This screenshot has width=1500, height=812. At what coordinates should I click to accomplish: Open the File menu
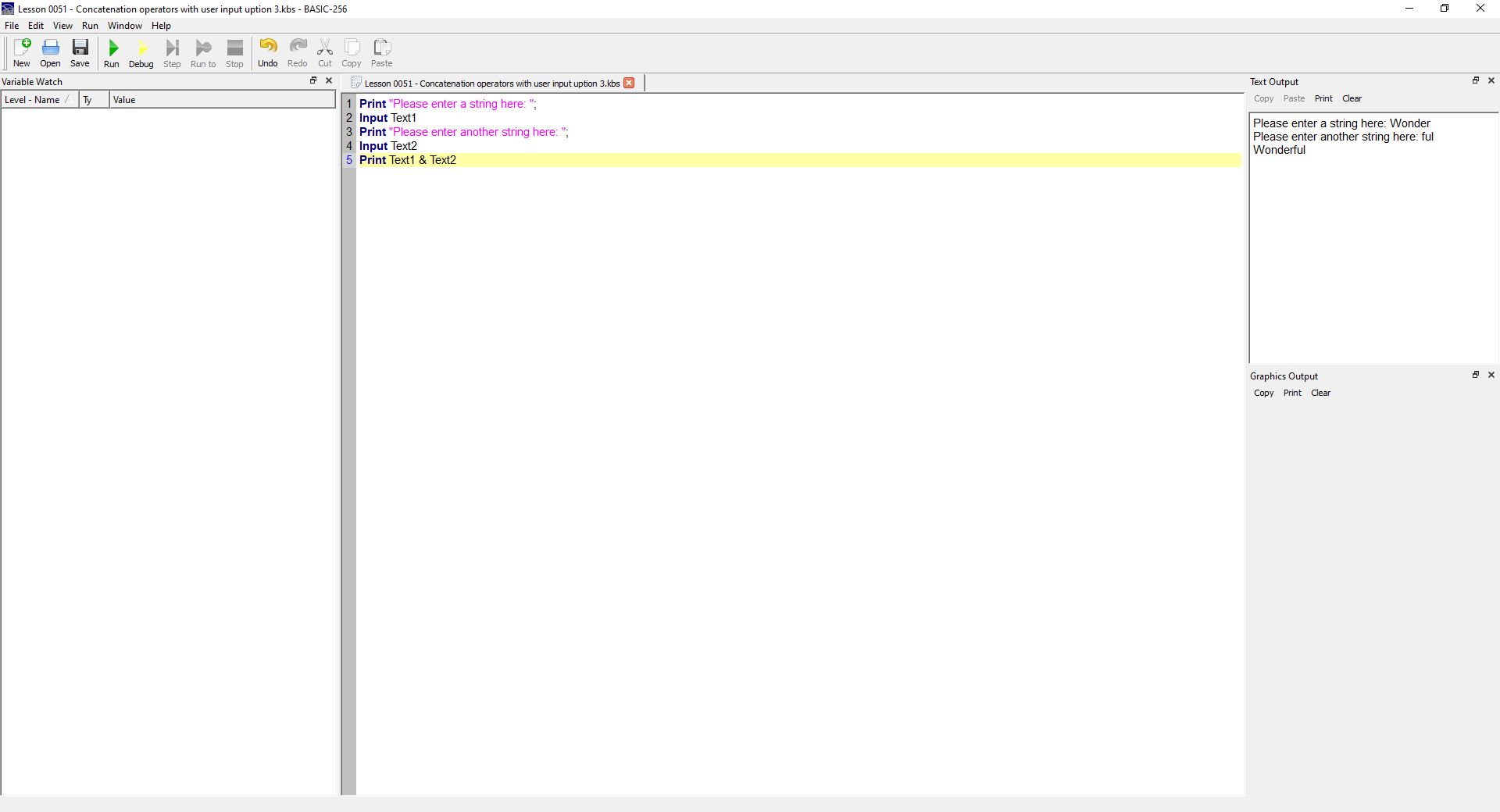pos(12,26)
